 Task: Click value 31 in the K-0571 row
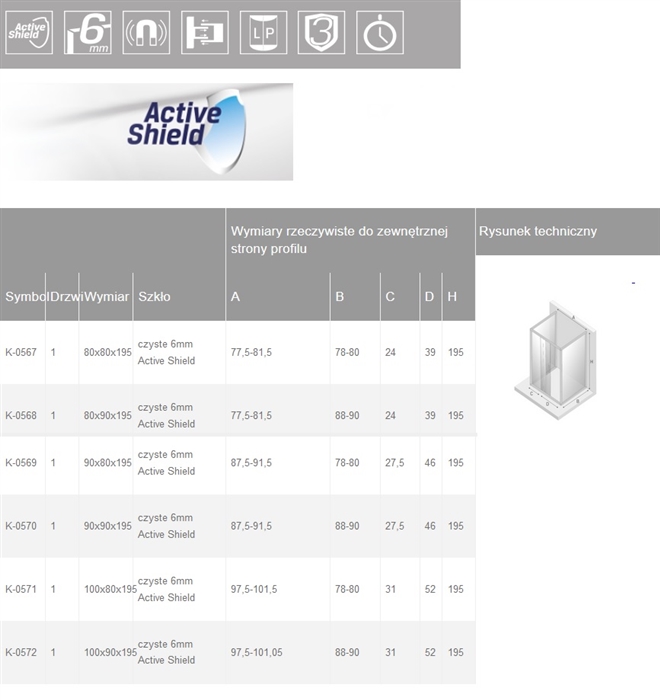390,589
